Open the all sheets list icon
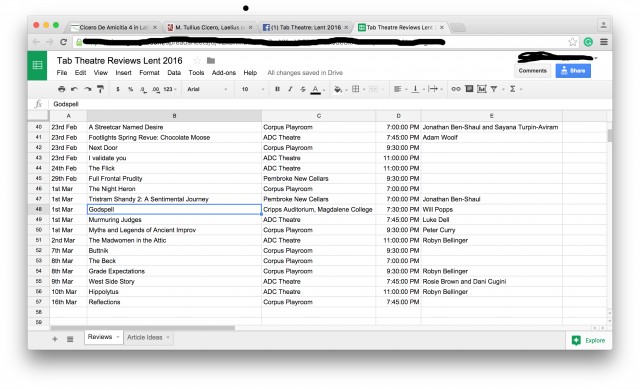 tap(70, 339)
